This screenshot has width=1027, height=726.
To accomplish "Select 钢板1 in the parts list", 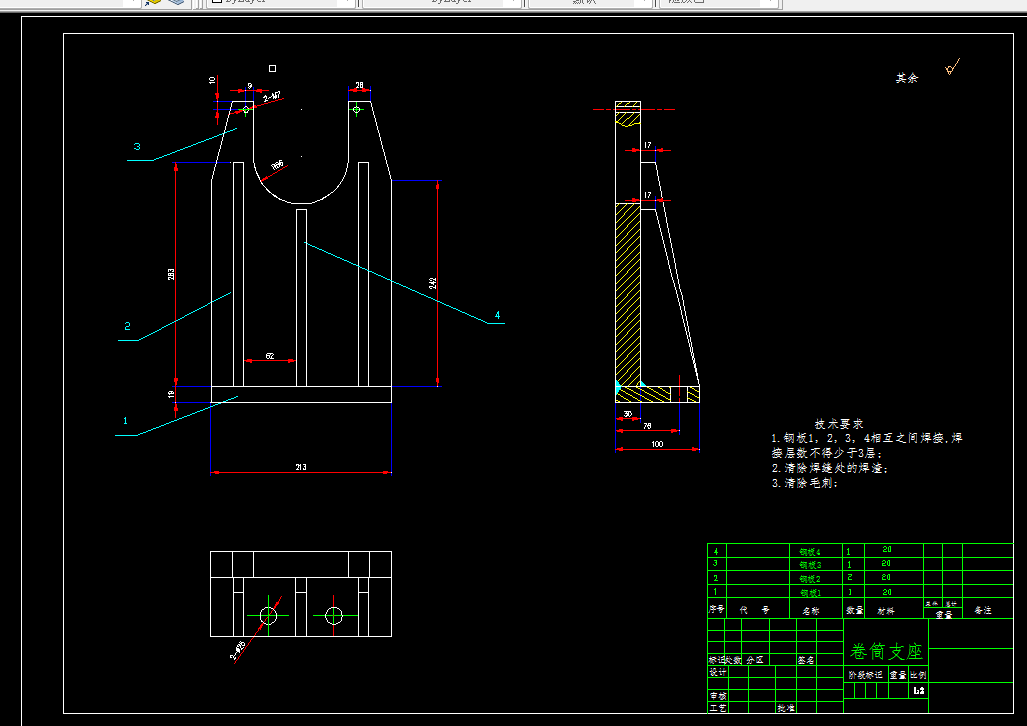I will tap(810, 592).
